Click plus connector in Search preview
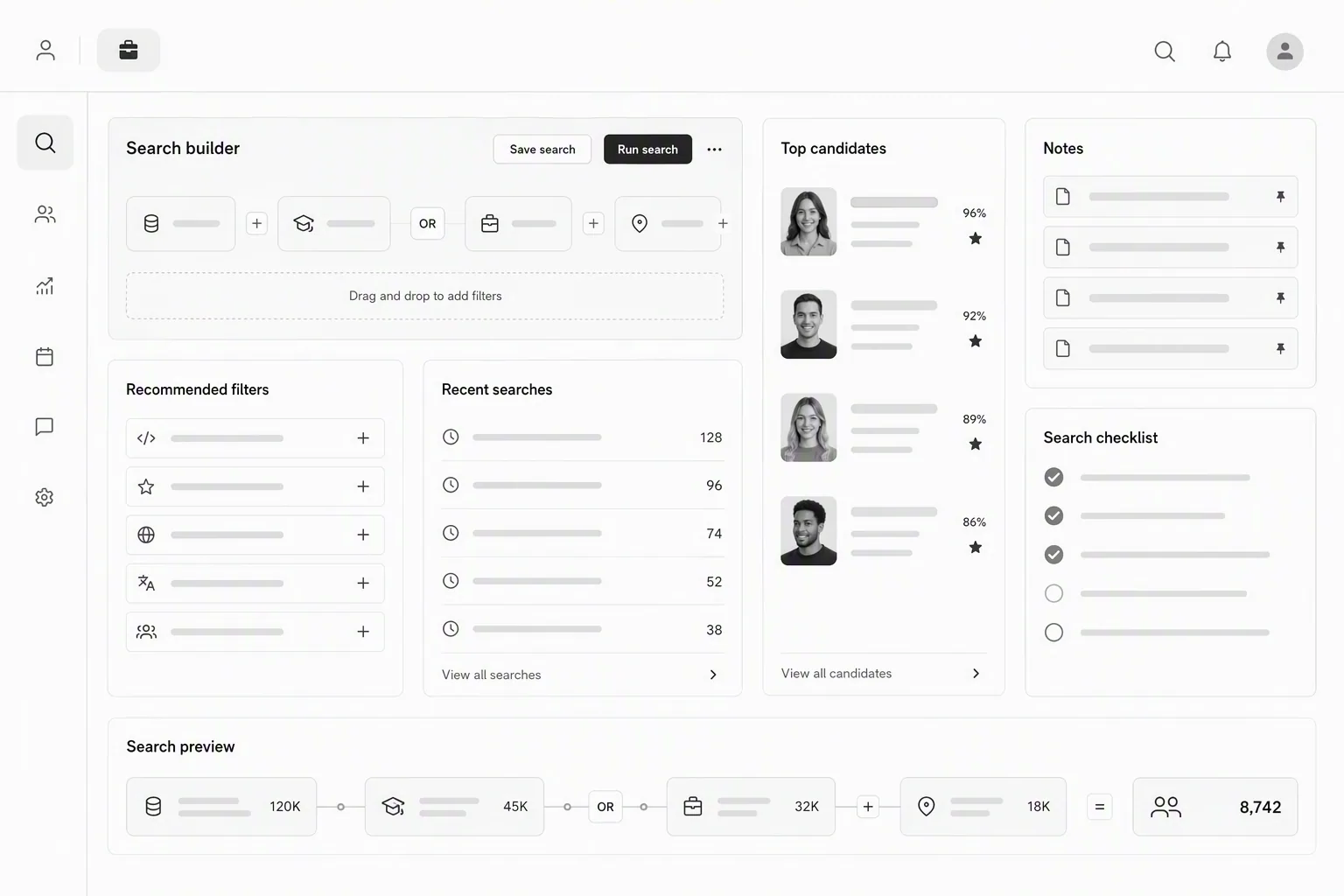Image resolution: width=1344 pixels, height=896 pixels. 868,807
